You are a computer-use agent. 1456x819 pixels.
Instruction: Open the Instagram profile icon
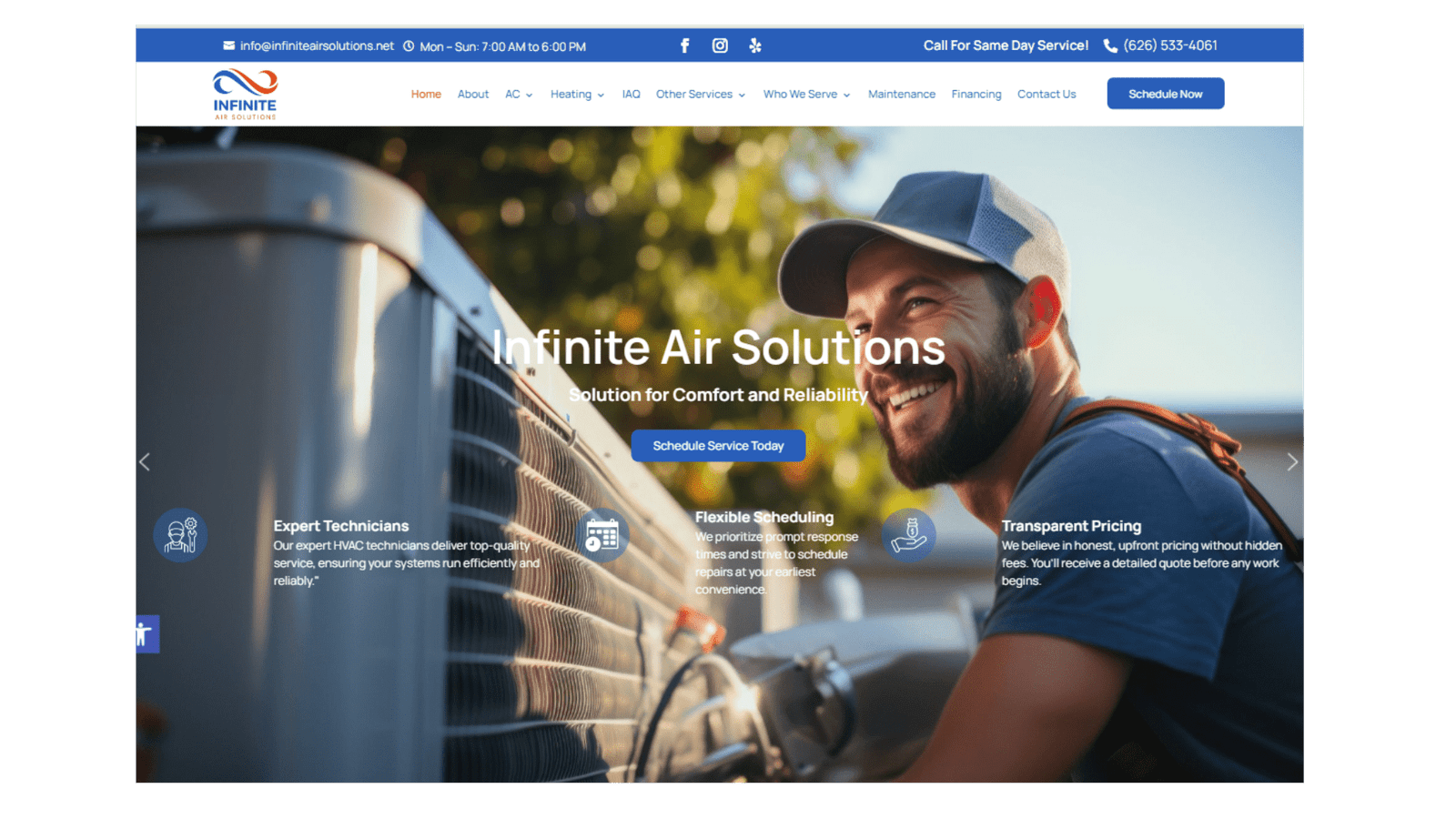tap(720, 45)
